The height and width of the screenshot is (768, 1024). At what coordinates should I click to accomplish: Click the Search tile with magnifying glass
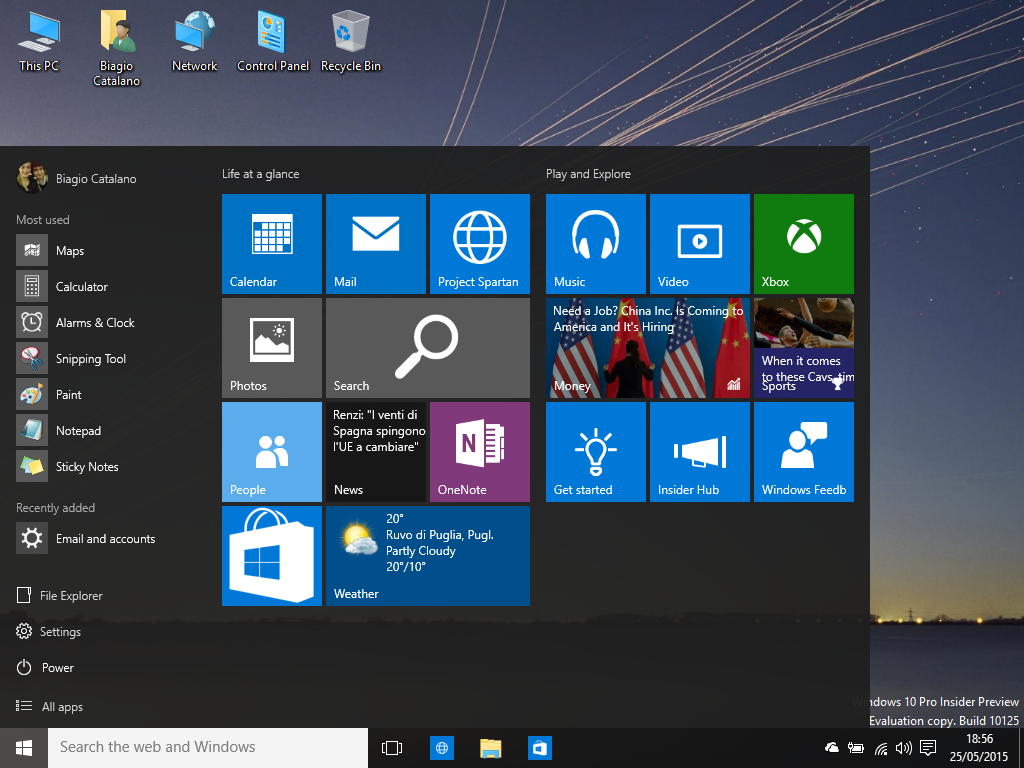coord(428,347)
